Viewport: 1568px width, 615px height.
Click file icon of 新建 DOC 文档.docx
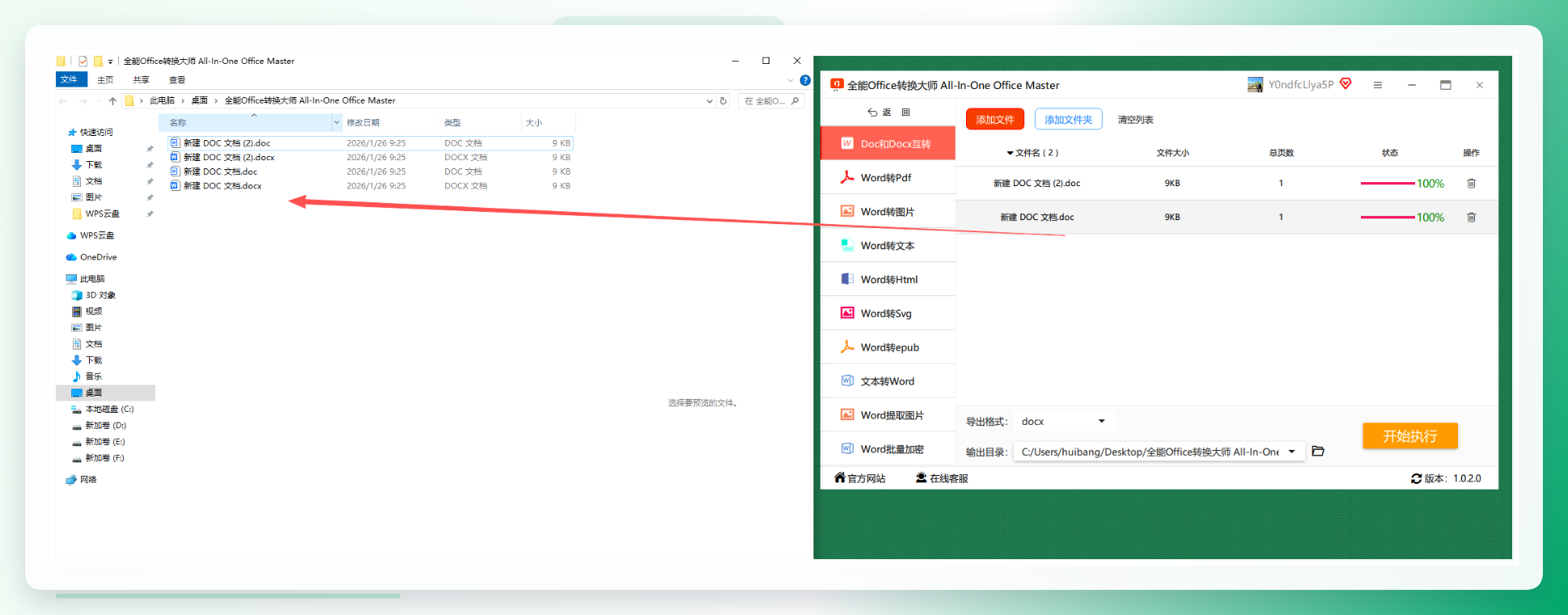pos(175,186)
